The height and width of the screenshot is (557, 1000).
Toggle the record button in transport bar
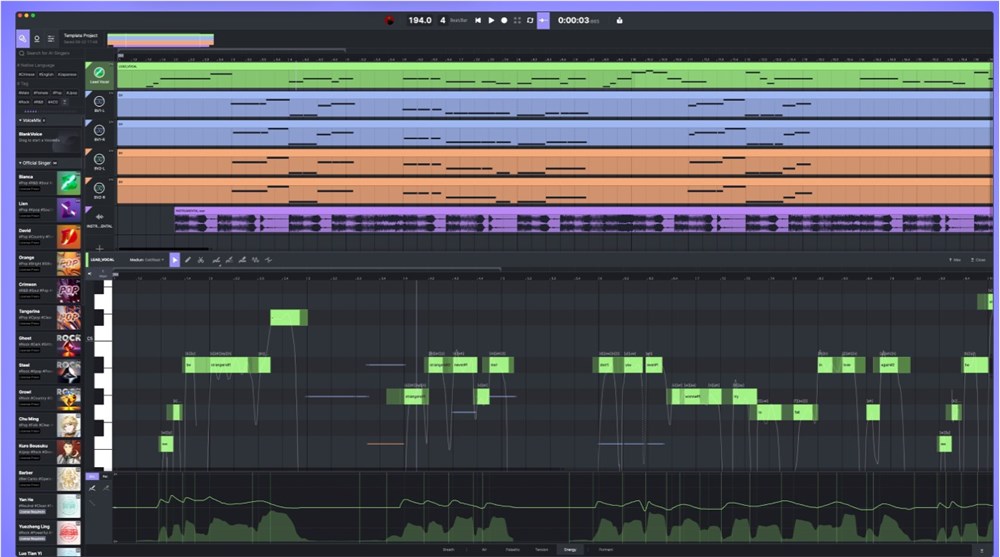click(x=504, y=20)
